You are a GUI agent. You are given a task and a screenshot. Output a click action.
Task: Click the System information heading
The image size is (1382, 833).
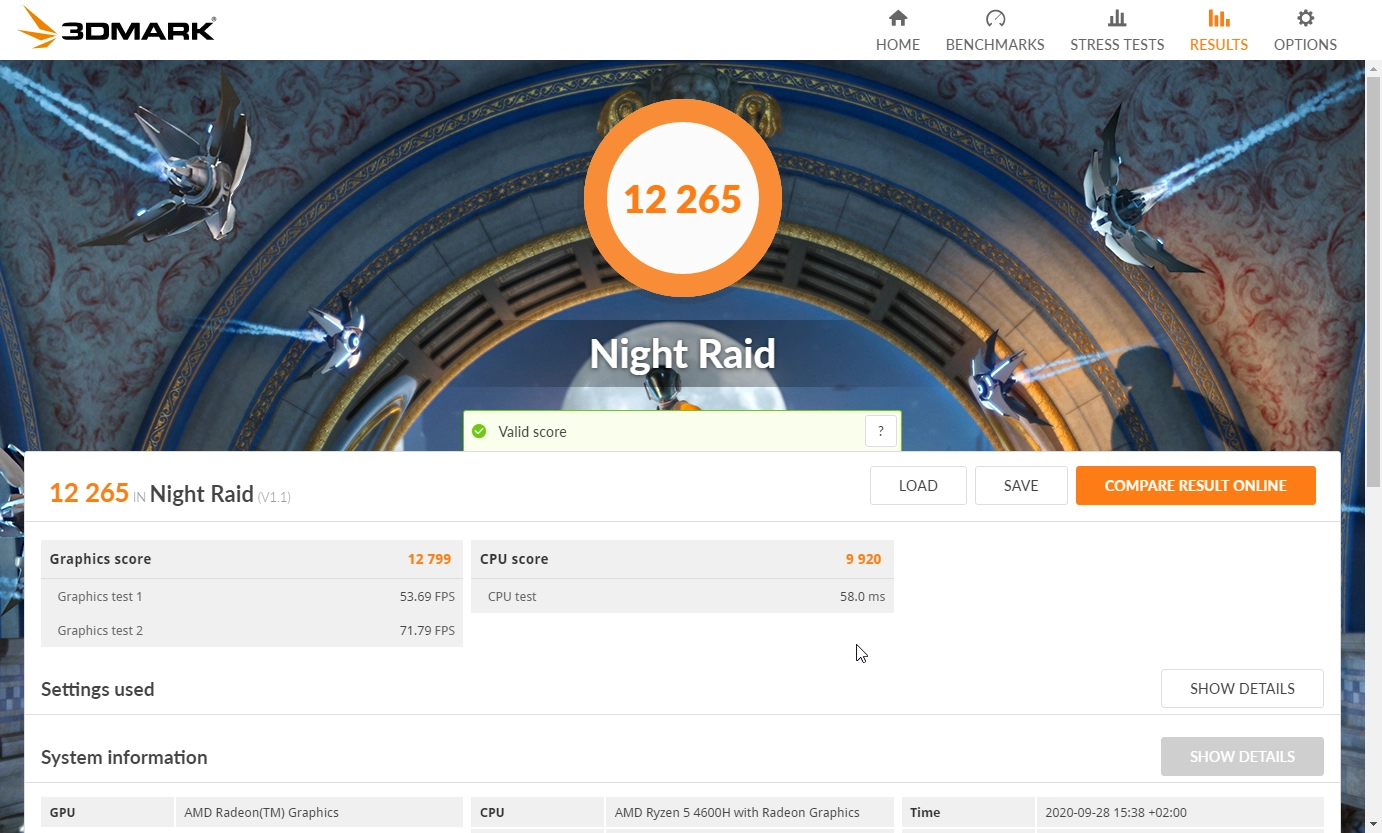(x=124, y=757)
